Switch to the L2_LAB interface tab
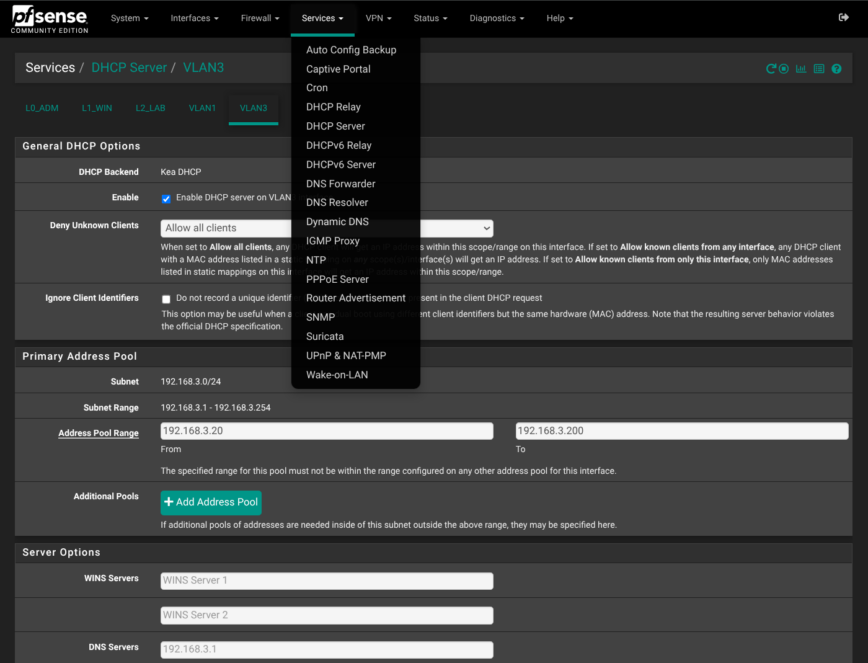The height and width of the screenshot is (663, 868). coord(151,108)
